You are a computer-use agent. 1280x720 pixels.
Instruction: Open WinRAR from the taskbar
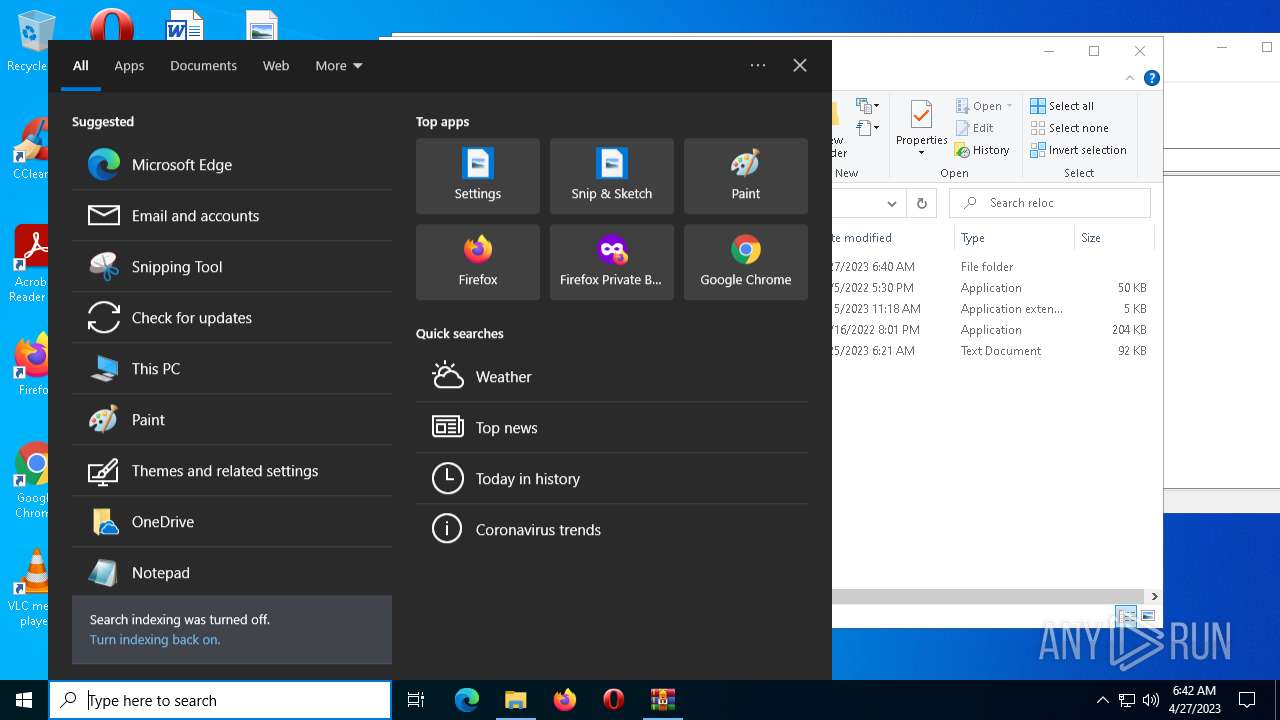coord(662,700)
